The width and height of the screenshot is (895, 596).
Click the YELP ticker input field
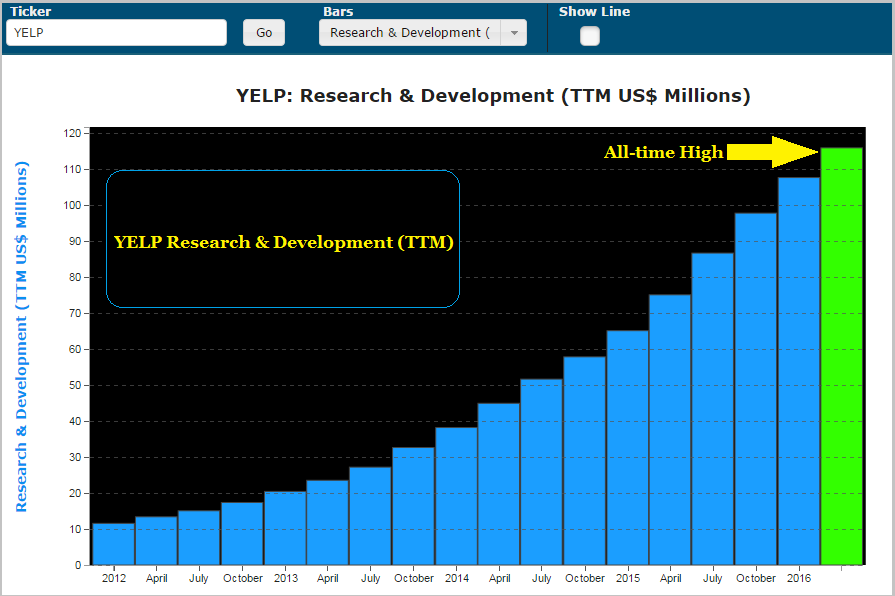[x=116, y=33]
